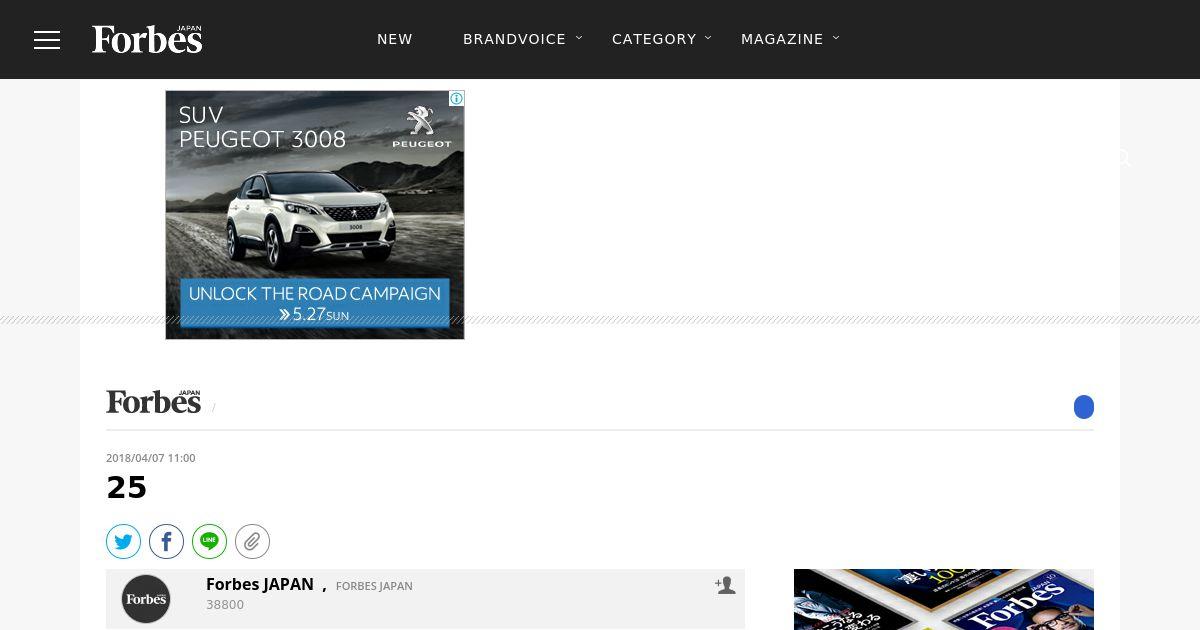Open the CATEGORY menu
Screen dimensions: 1200x630
(x=654, y=39)
